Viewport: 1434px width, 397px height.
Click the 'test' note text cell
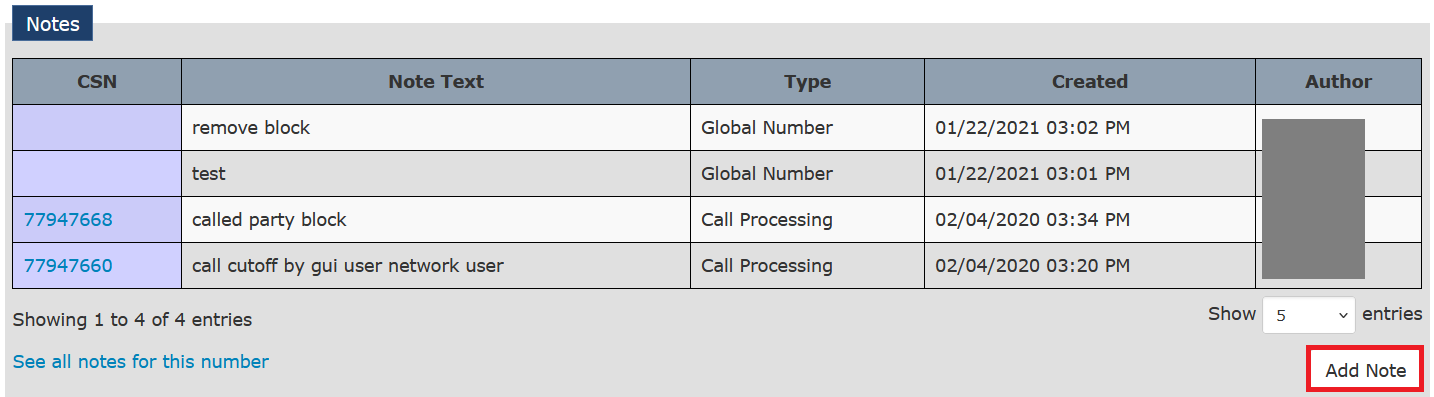pos(436,174)
